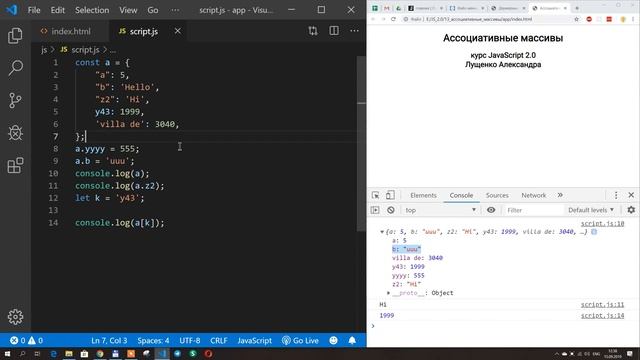
Task: Open hidden VS Code menus via the ellipsis
Action: point(175,10)
